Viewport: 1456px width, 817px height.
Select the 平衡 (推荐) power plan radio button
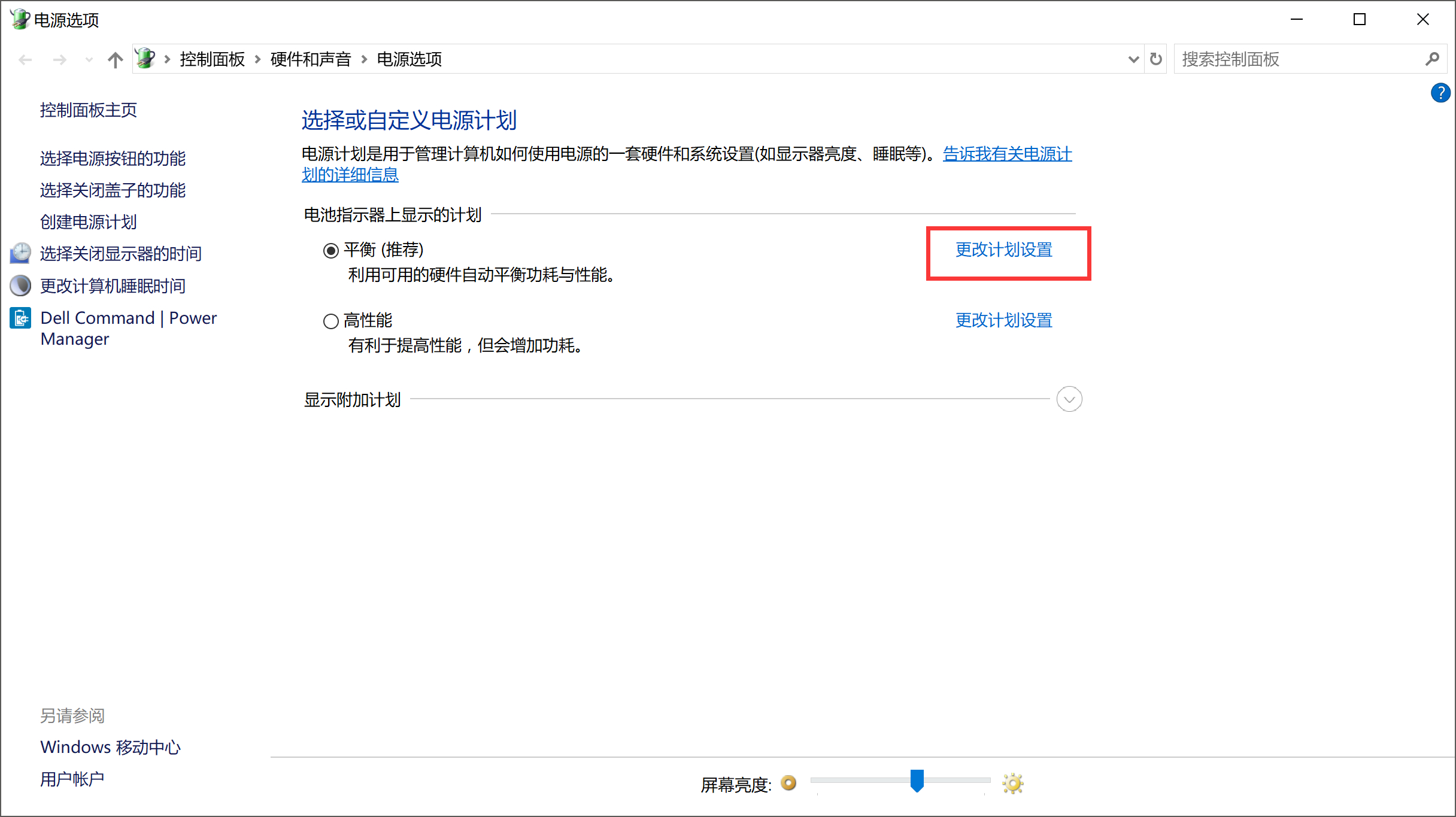tap(331, 251)
